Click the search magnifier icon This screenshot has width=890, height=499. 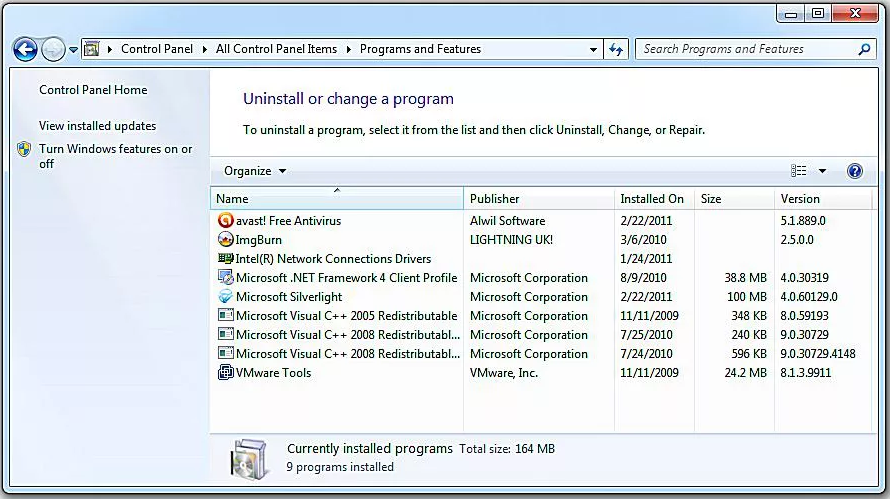864,49
